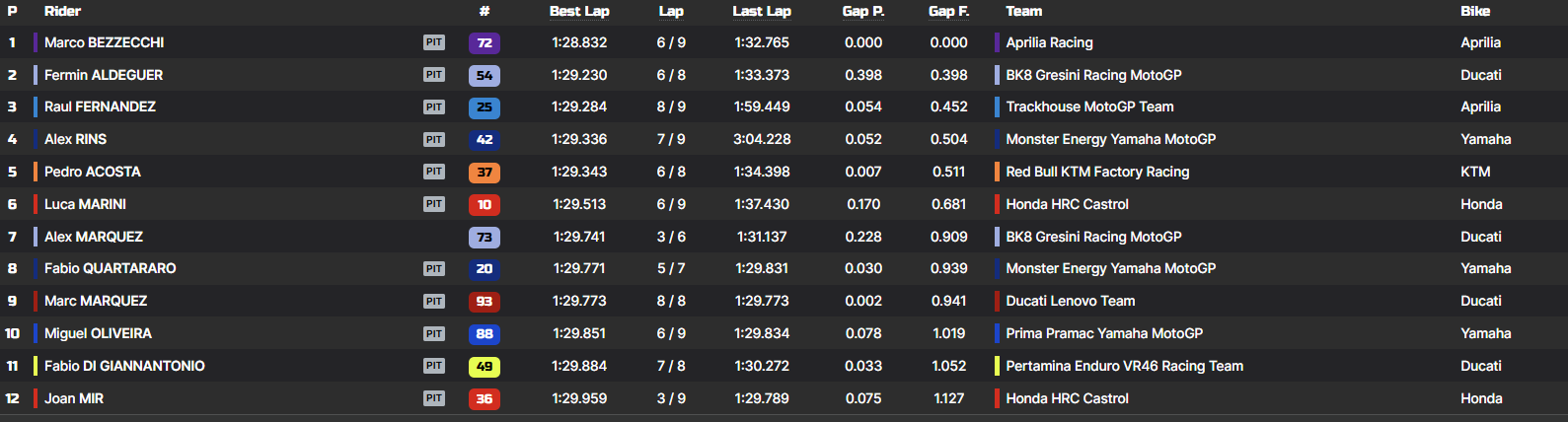This screenshot has width=1568, height=422.
Task: Open Fabio Quartararo rider name
Action: point(110,268)
